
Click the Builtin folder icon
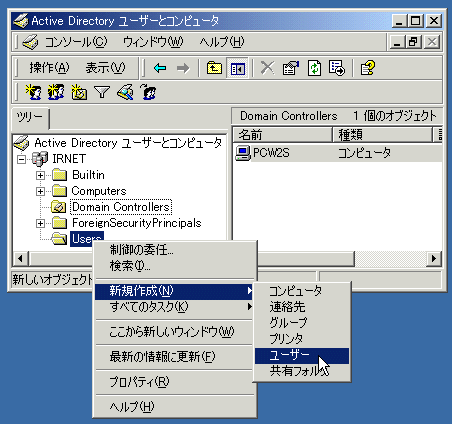point(60,175)
